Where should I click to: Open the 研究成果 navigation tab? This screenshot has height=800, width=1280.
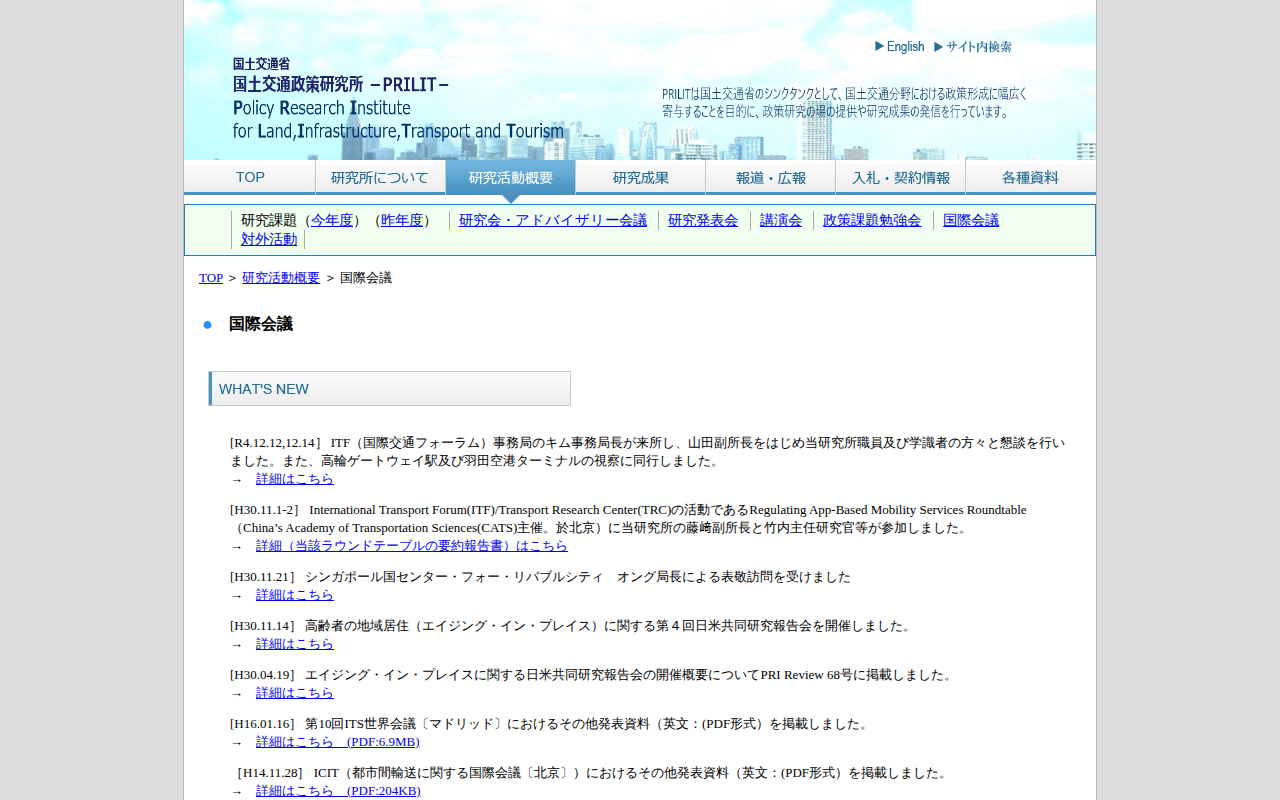640,177
